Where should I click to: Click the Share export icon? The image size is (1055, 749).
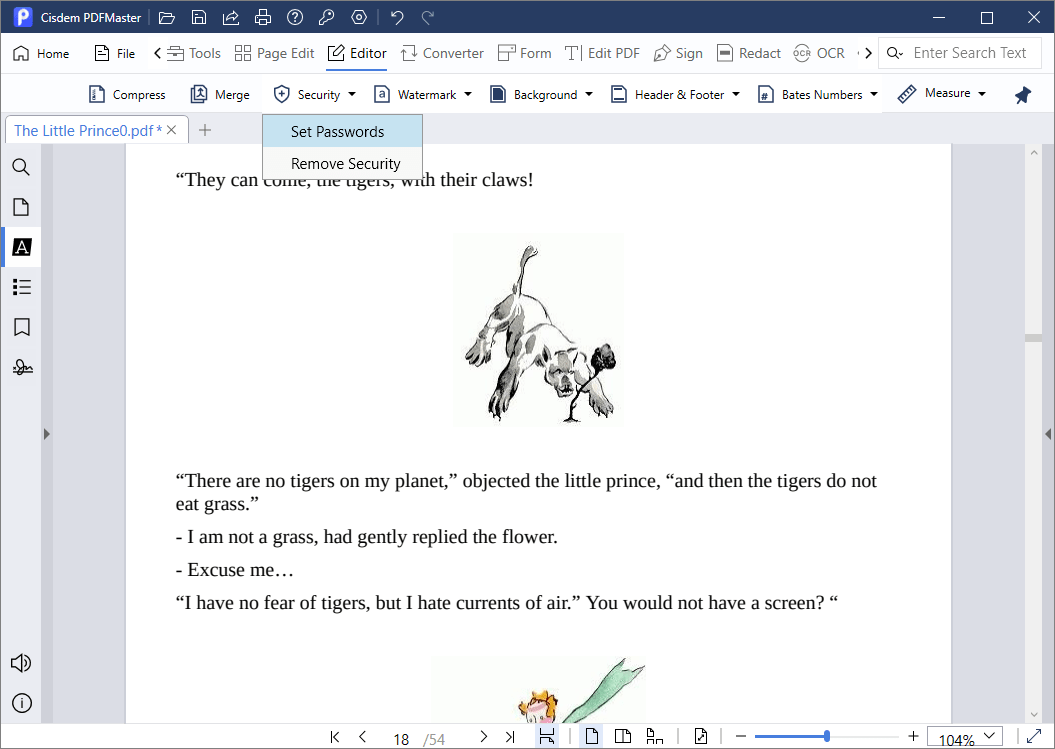[x=231, y=17]
